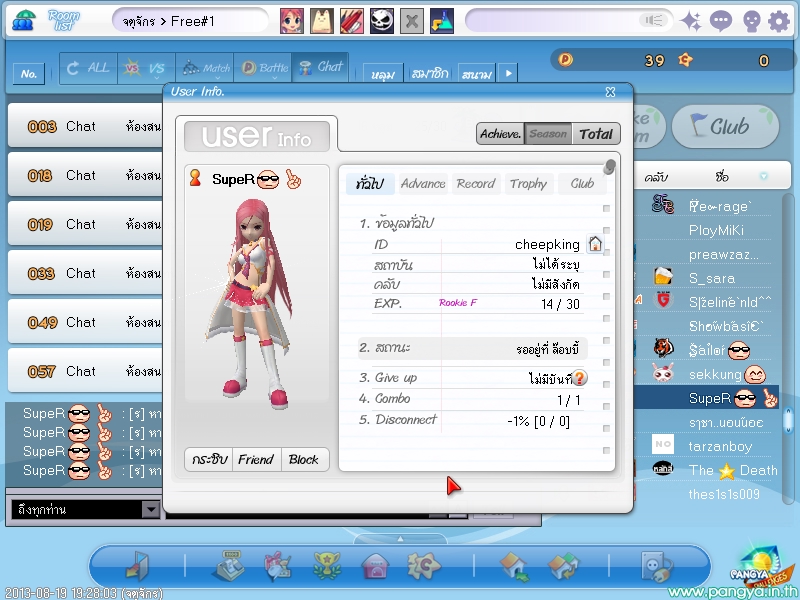Click the Give up question mark icon
800x600 pixels.
coord(580,378)
